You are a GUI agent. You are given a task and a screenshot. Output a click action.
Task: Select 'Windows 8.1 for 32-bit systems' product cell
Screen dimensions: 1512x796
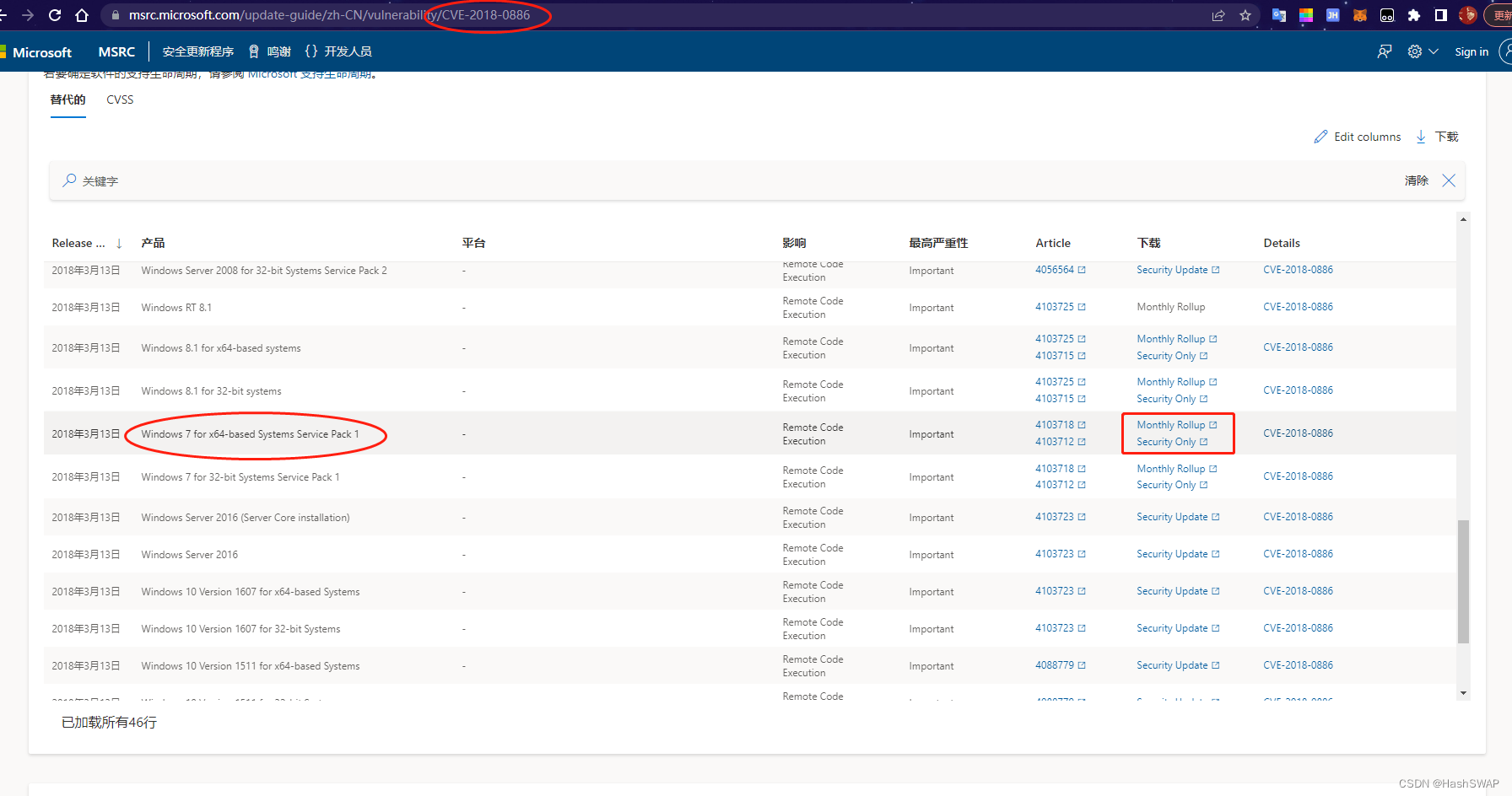click(211, 391)
